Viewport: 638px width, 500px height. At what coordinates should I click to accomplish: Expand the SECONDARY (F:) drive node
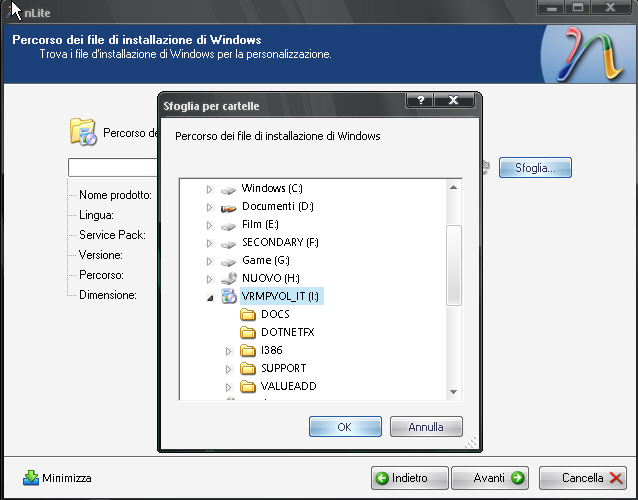(210, 243)
